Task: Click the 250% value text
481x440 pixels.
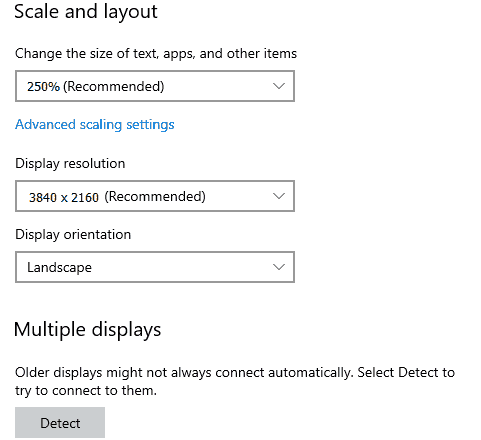Action: pos(43,87)
